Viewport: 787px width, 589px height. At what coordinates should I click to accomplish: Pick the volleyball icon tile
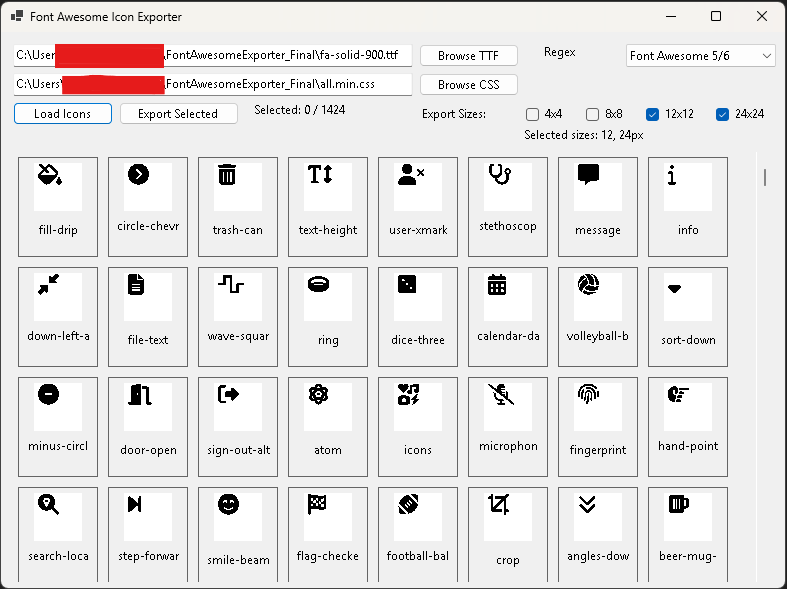598,316
